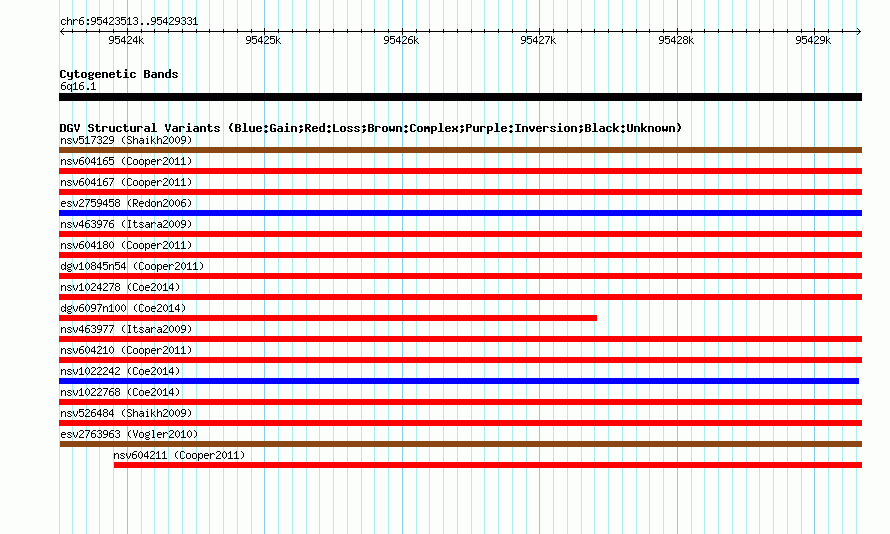Click the 95427k ruler label
The height and width of the screenshot is (534, 890).
point(538,40)
